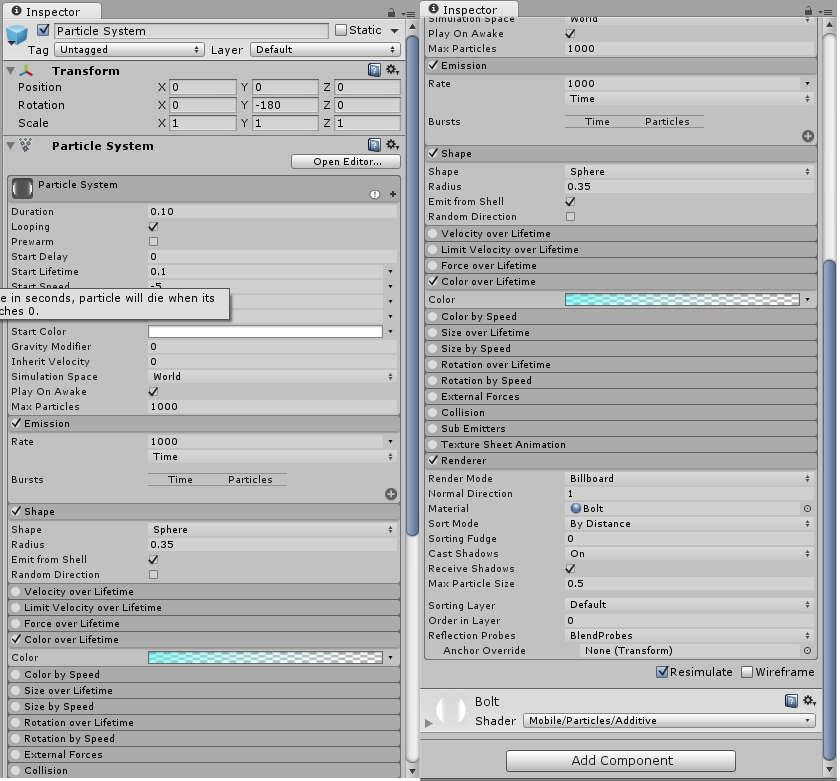
Task: Open Color gradient in right Inspector
Action: coord(682,299)
